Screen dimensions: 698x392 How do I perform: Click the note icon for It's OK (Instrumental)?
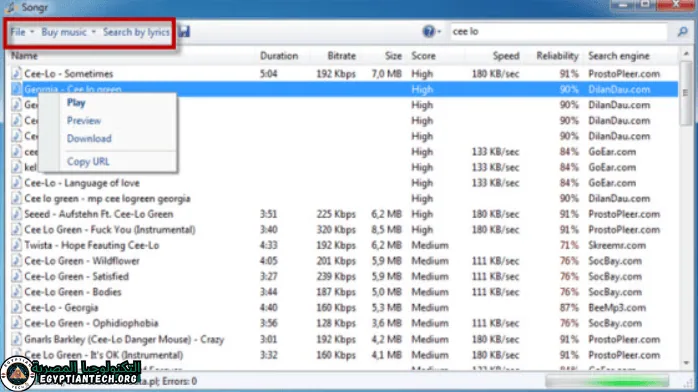point(16,355)
